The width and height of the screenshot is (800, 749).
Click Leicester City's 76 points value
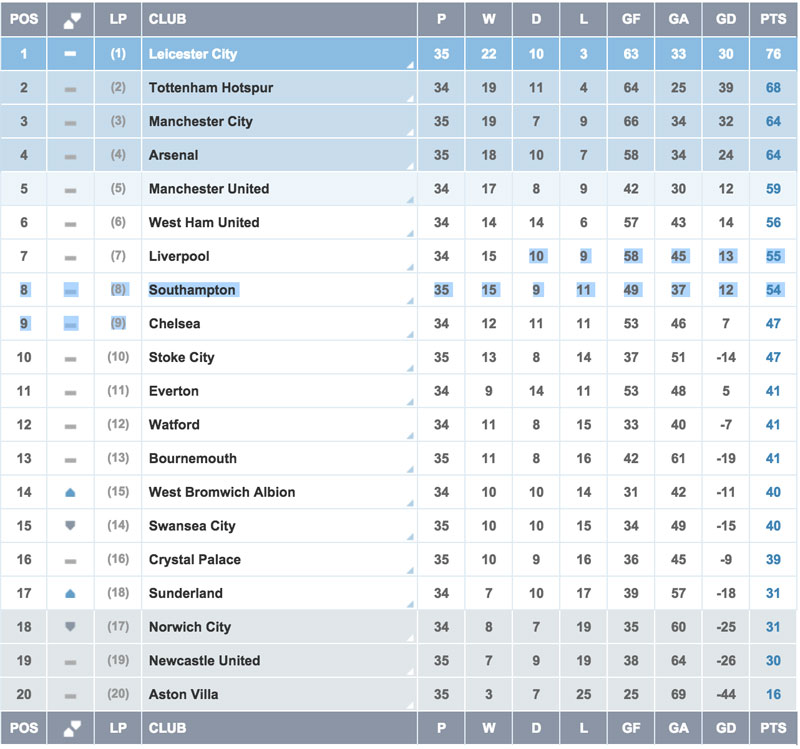pyautogui.click(x=773, y=54)
